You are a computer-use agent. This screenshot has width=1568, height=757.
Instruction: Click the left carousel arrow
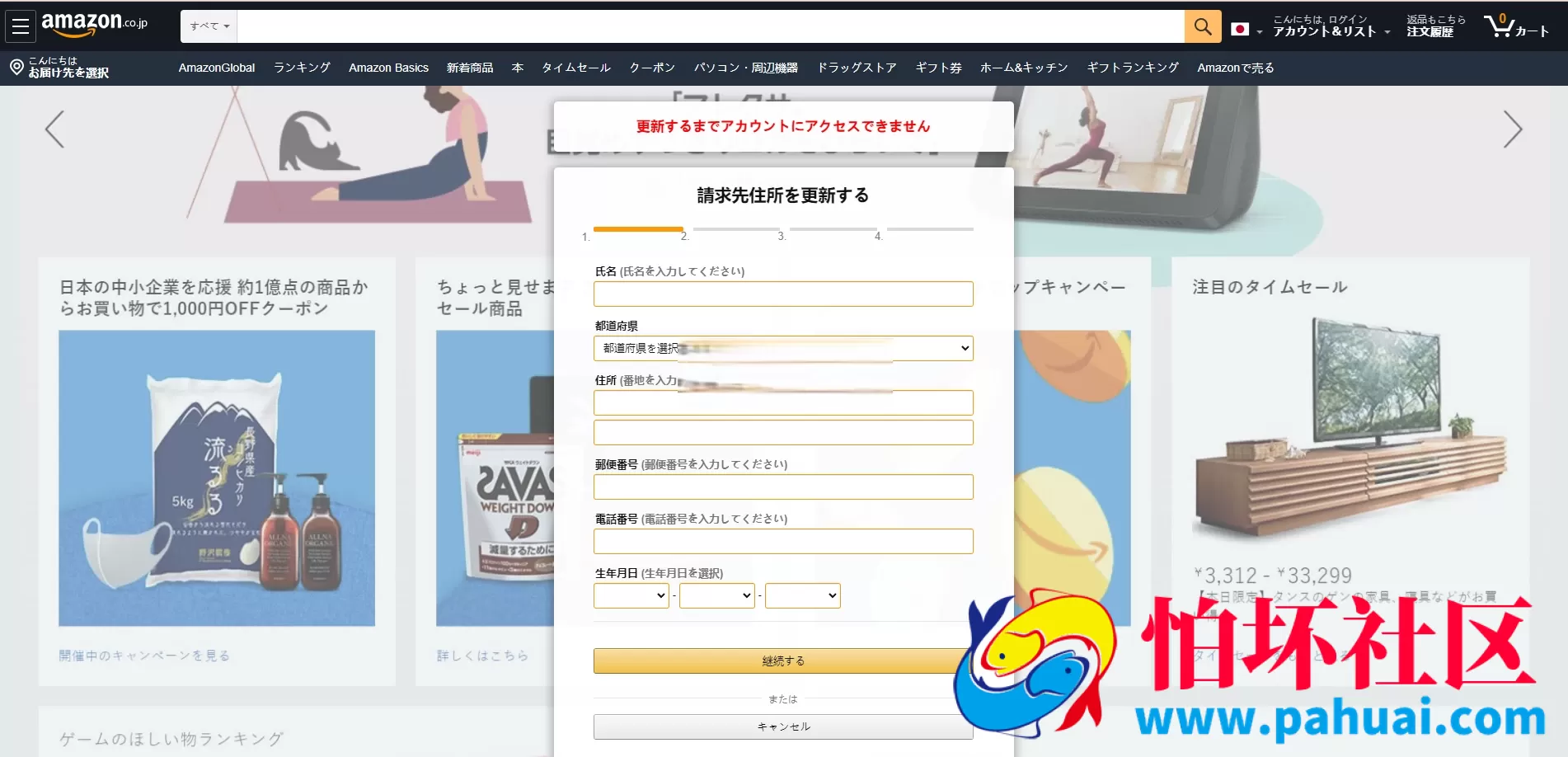tap(54, 129)
